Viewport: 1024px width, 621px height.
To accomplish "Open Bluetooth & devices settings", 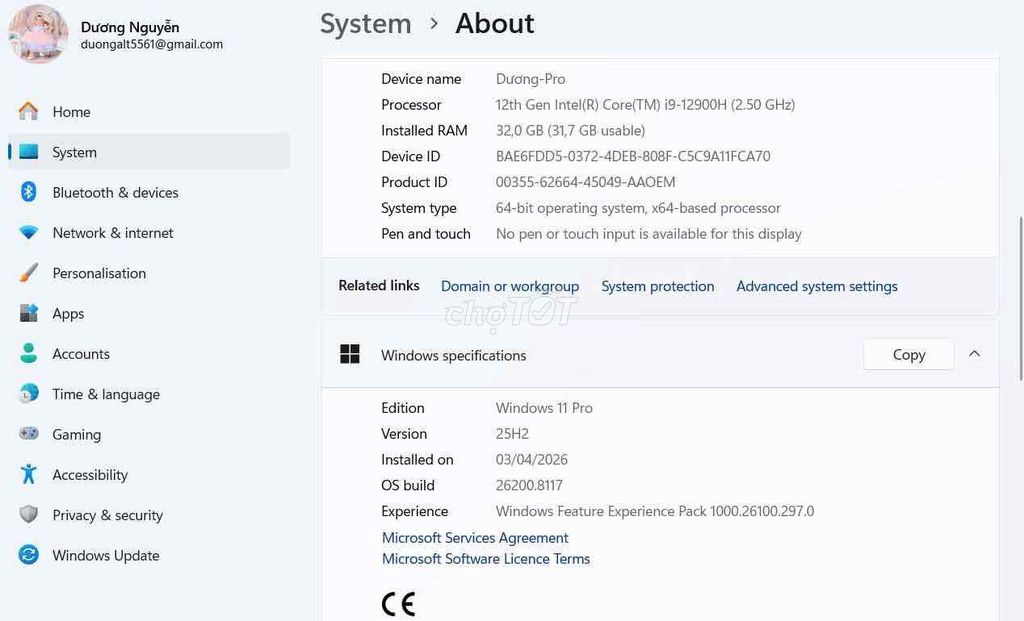I will [115, 192].
